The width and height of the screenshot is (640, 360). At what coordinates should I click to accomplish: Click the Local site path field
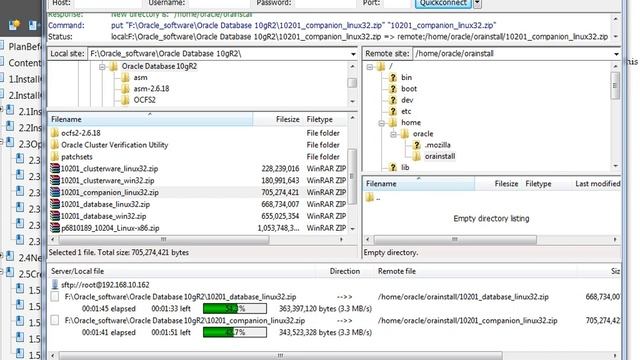(218, 54)
